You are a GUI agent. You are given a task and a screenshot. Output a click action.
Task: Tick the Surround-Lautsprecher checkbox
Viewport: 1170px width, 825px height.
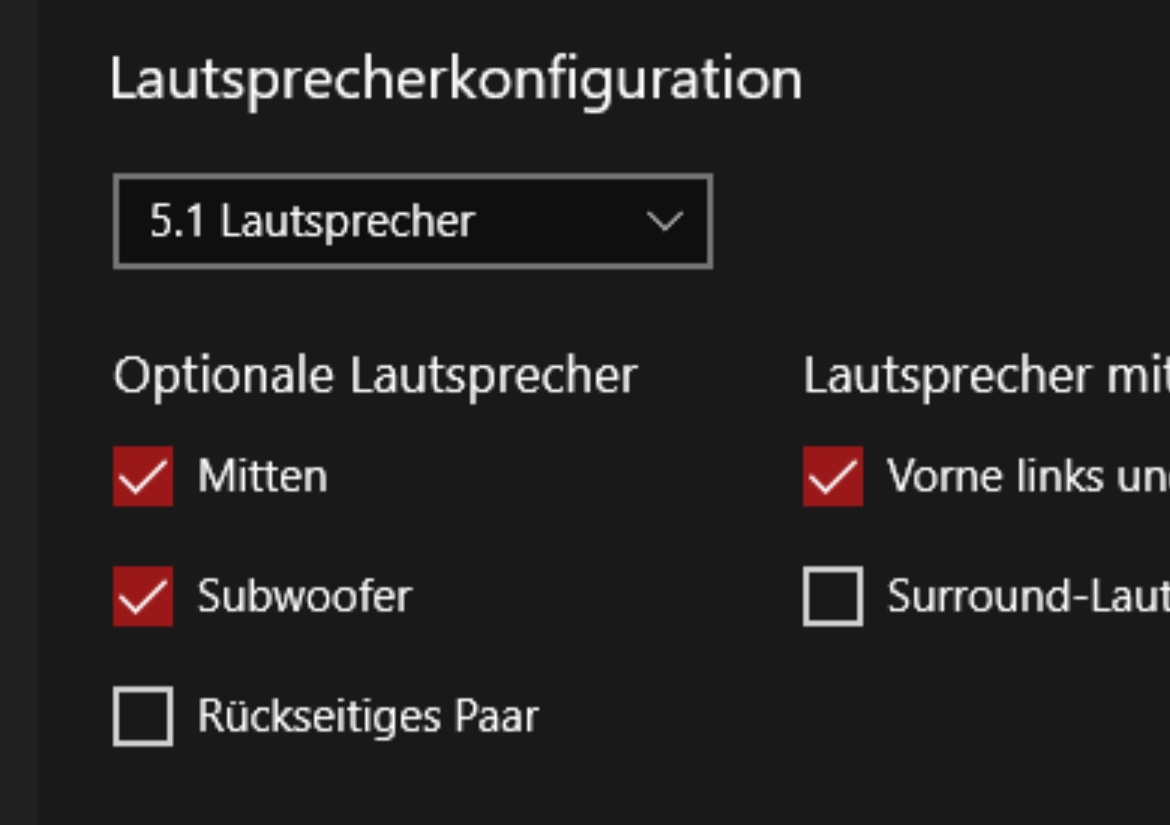833,596
